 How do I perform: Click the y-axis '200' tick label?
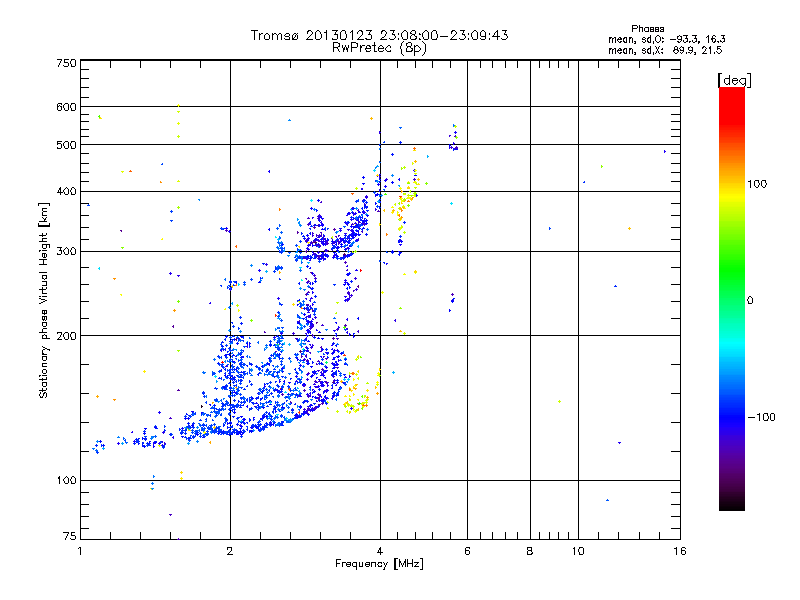pyautogui.click(x=66, y=336)
